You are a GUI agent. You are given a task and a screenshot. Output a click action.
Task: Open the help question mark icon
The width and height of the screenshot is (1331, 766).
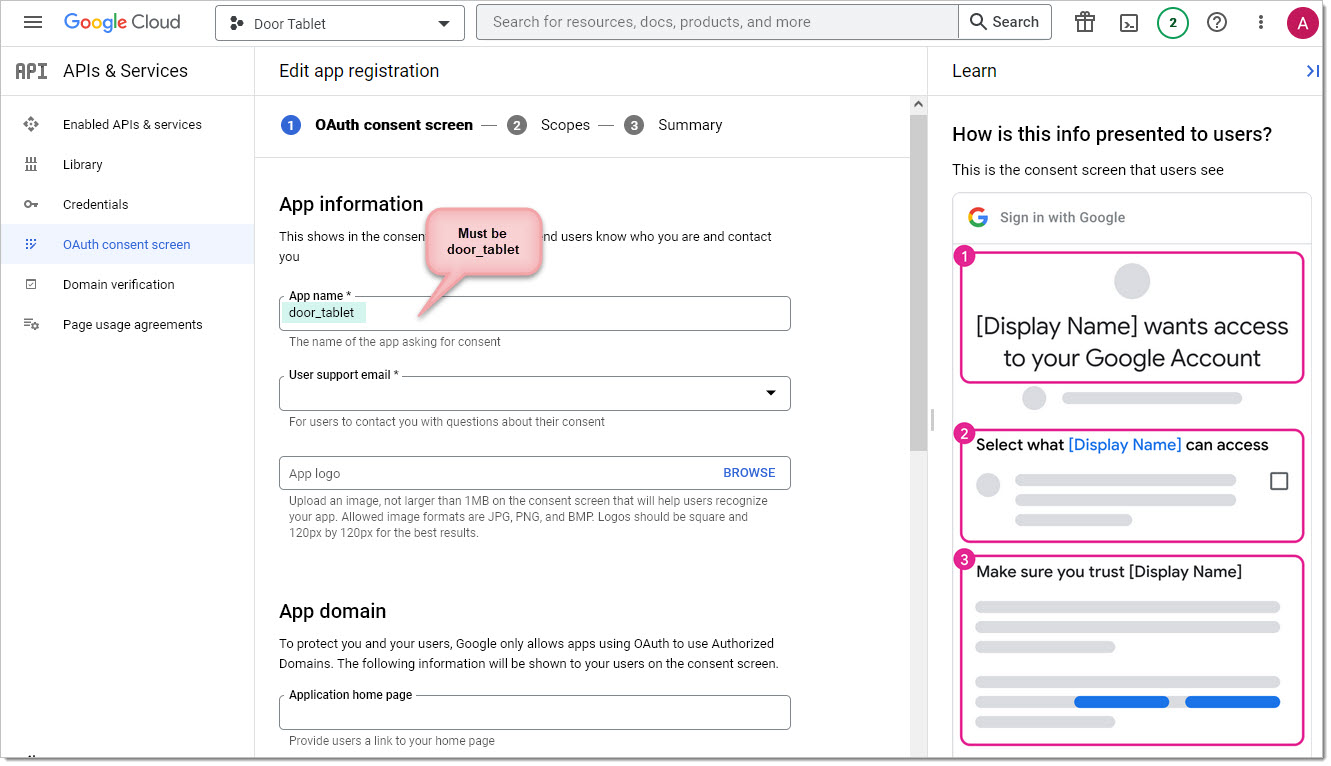tap(1217, 22)
